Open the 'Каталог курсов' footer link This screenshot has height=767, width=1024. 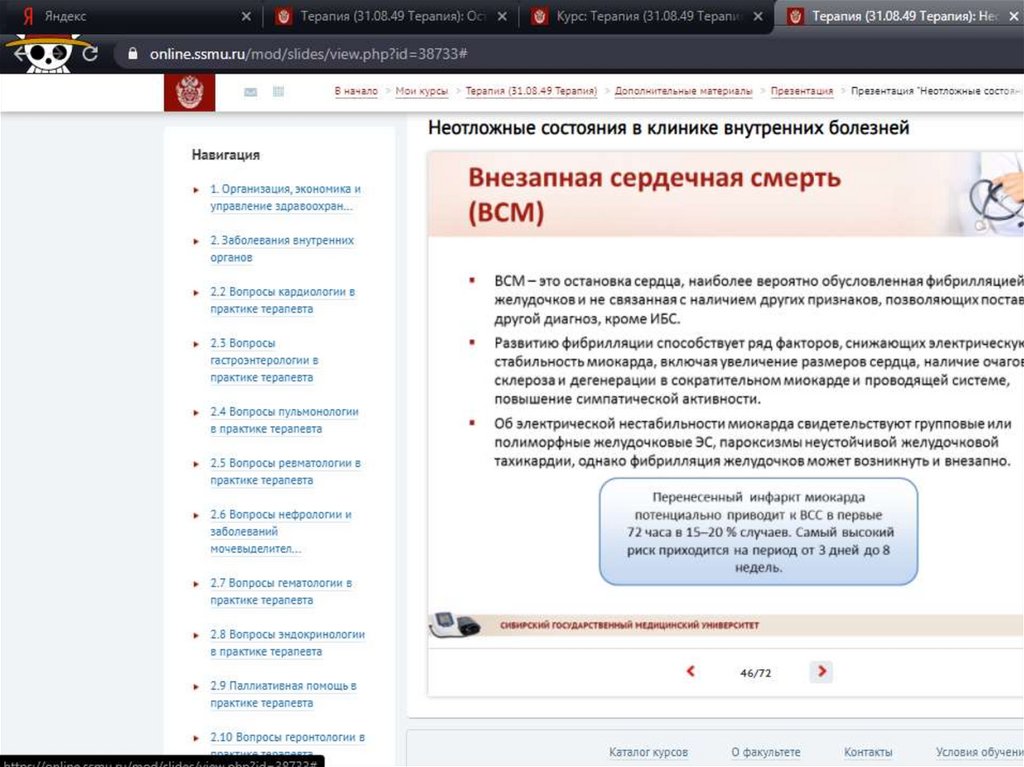tap(648, 752)
